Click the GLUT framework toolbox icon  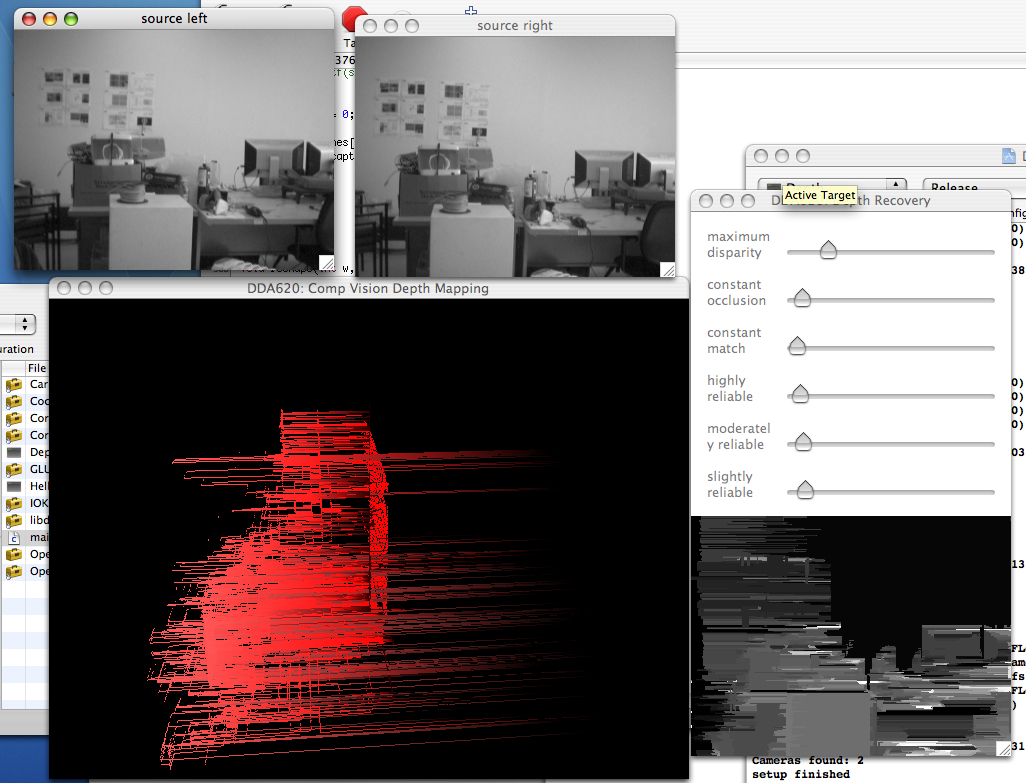click(x=14, y=469)
